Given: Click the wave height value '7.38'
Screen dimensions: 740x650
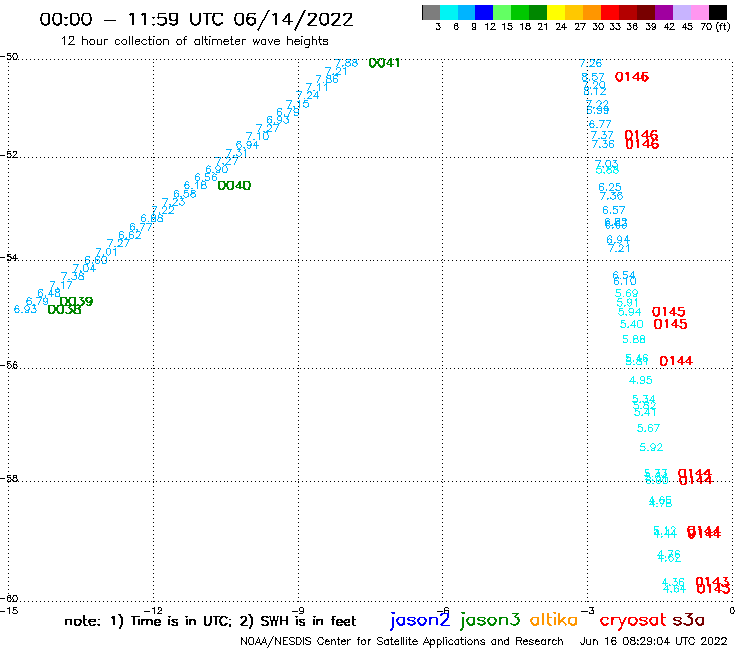Looking at the screenshot, I should (x=73, y=276).
